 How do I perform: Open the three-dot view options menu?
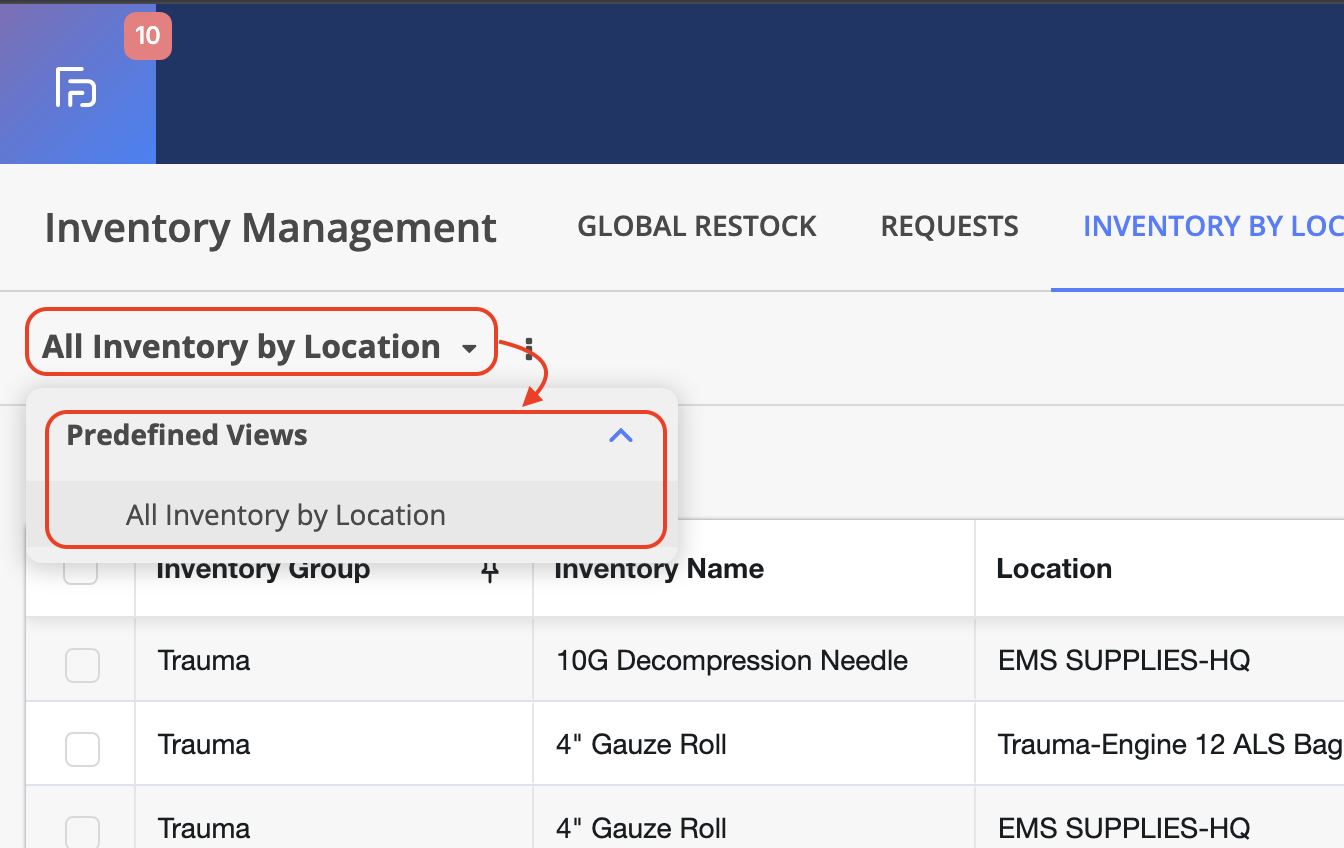pos(529,349)
